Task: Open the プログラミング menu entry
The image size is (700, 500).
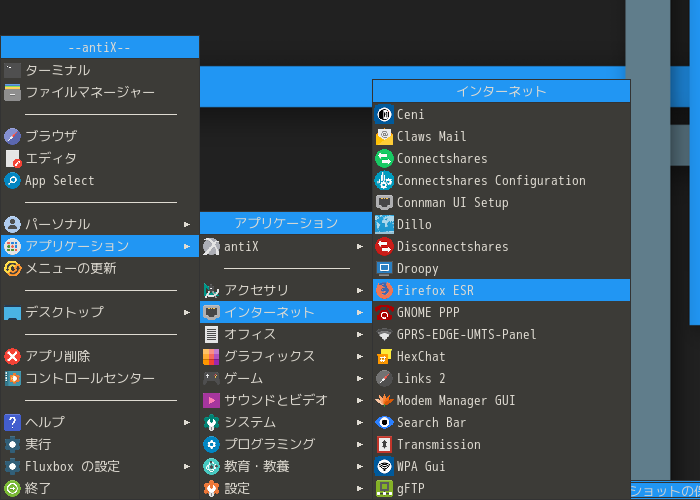Action: (286, 444)
